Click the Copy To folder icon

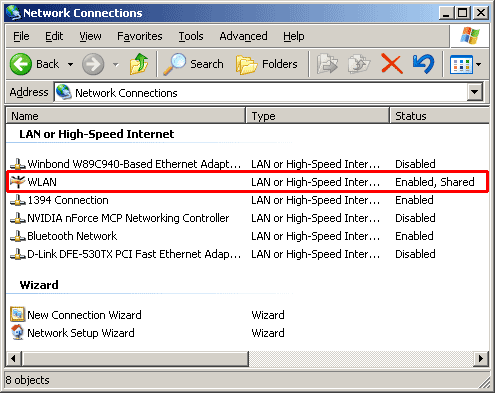(359, 63)
